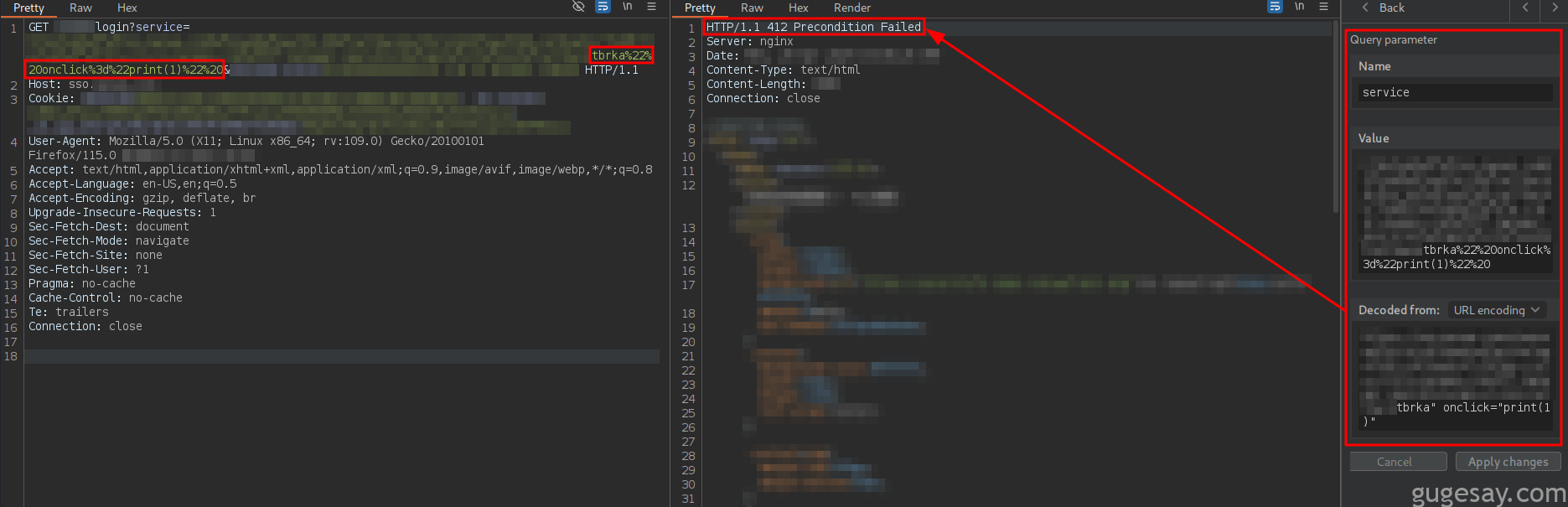Click the response panel vertical scrollbar

pos(1335,117)
